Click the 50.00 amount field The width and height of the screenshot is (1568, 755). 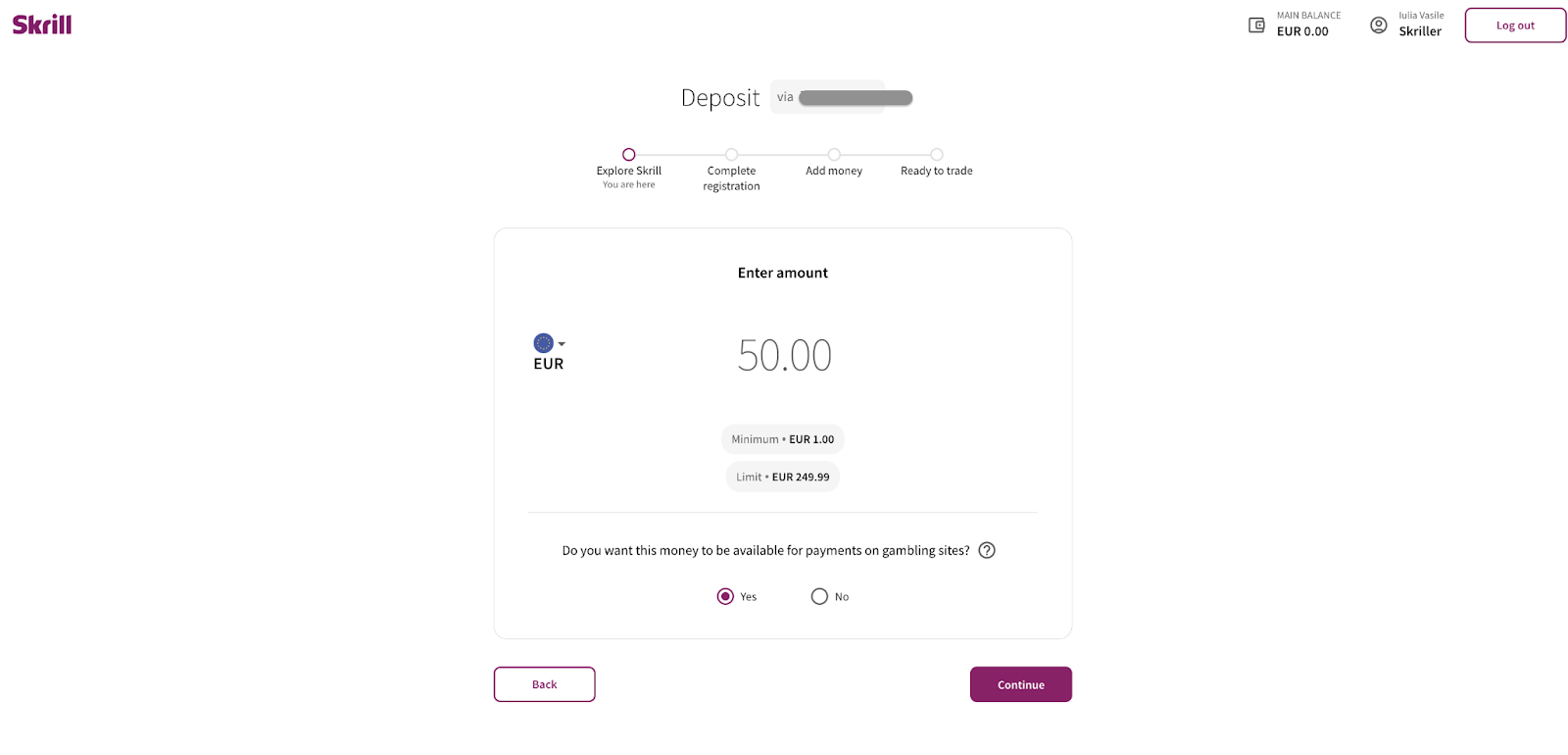(x=784, y=355)
